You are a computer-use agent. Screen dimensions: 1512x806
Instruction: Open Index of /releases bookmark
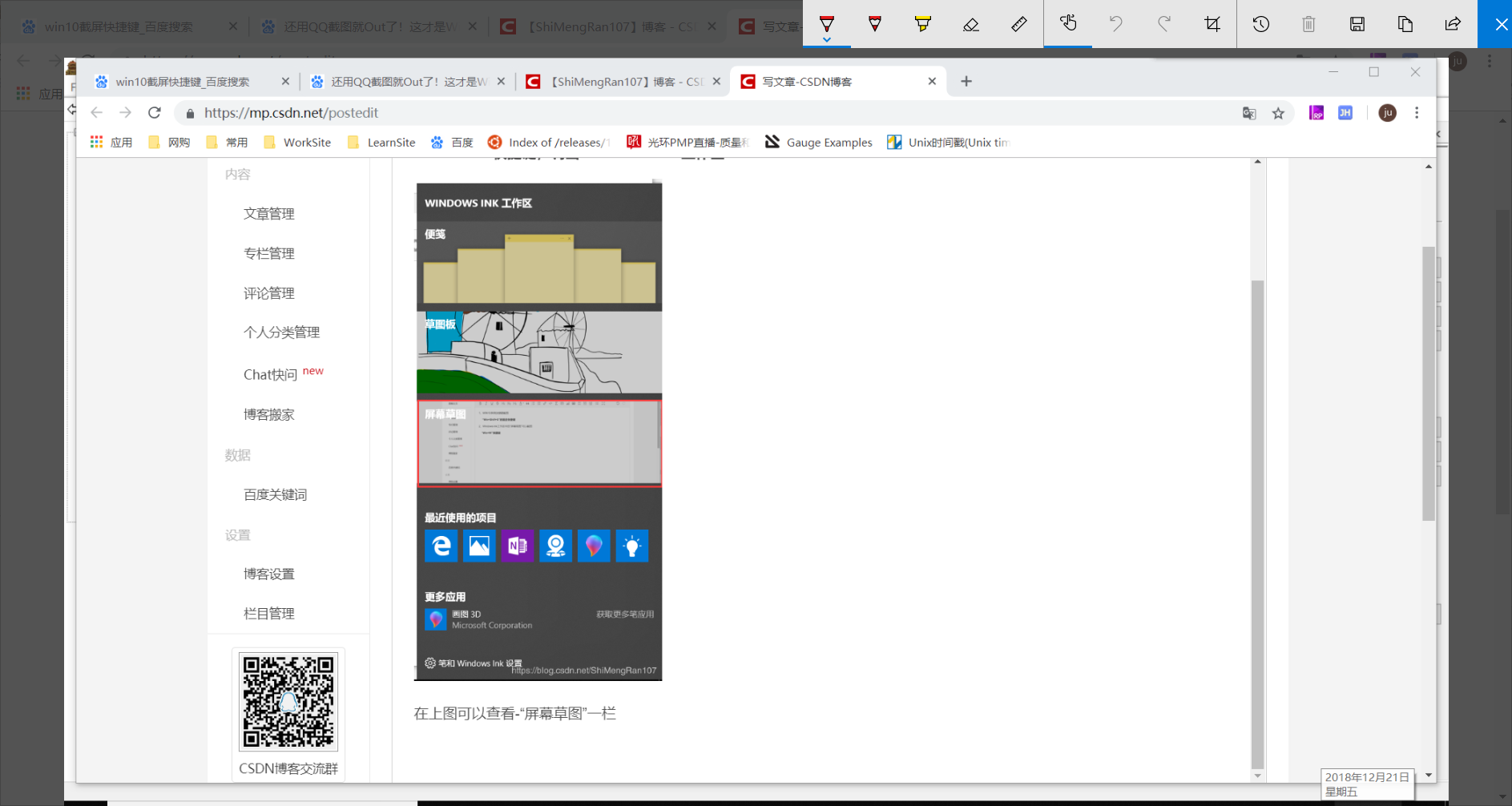(x=550, y=143)
